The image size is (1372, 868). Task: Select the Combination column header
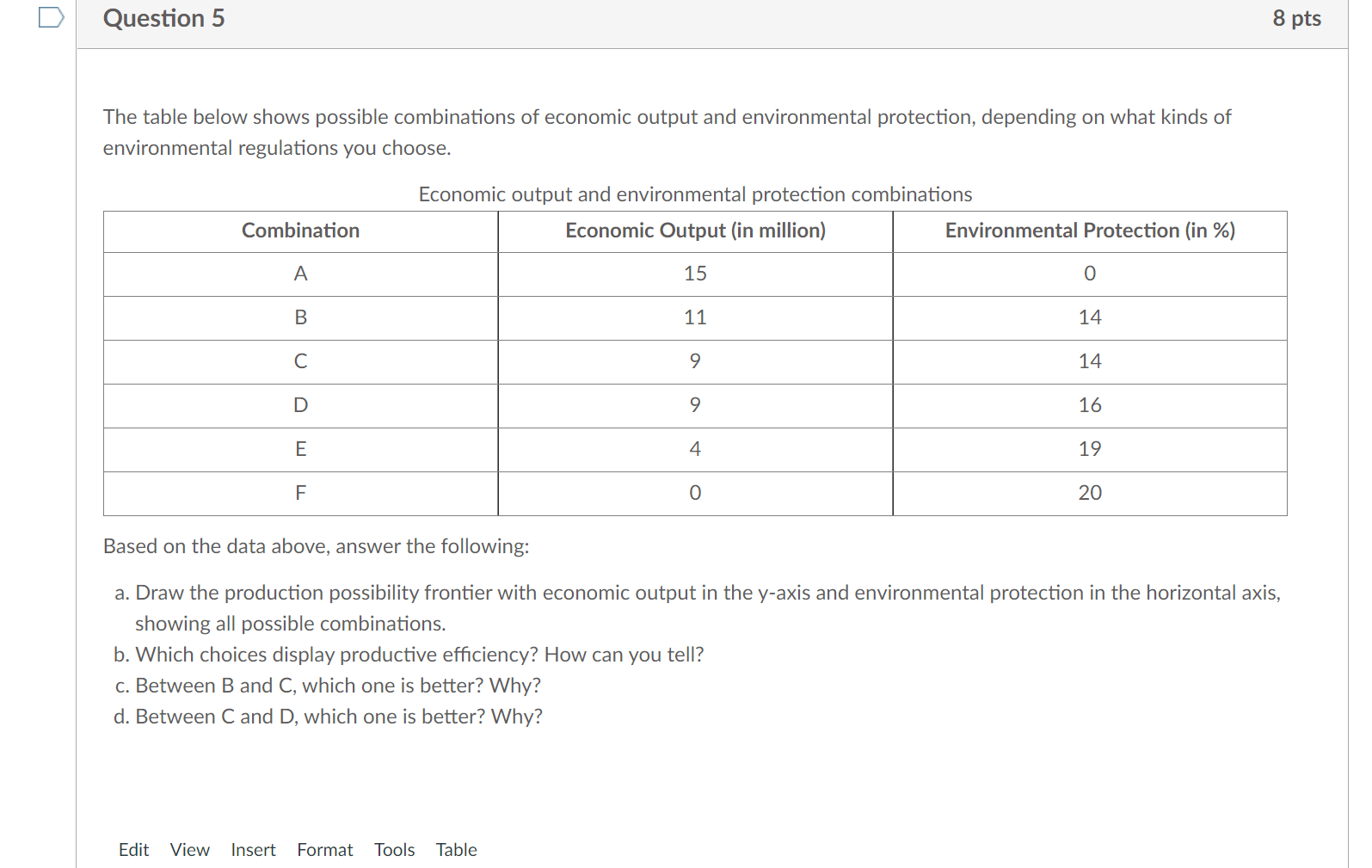(x=299, y=231)
